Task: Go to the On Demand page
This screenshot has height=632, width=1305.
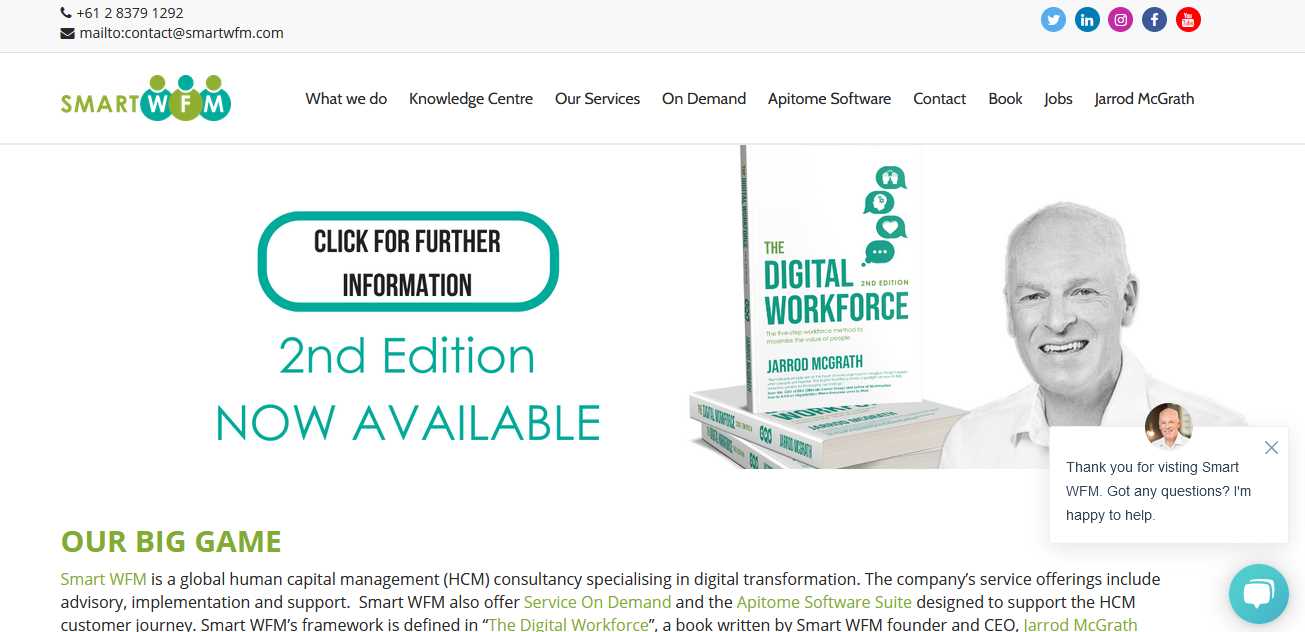Action: 704,98
